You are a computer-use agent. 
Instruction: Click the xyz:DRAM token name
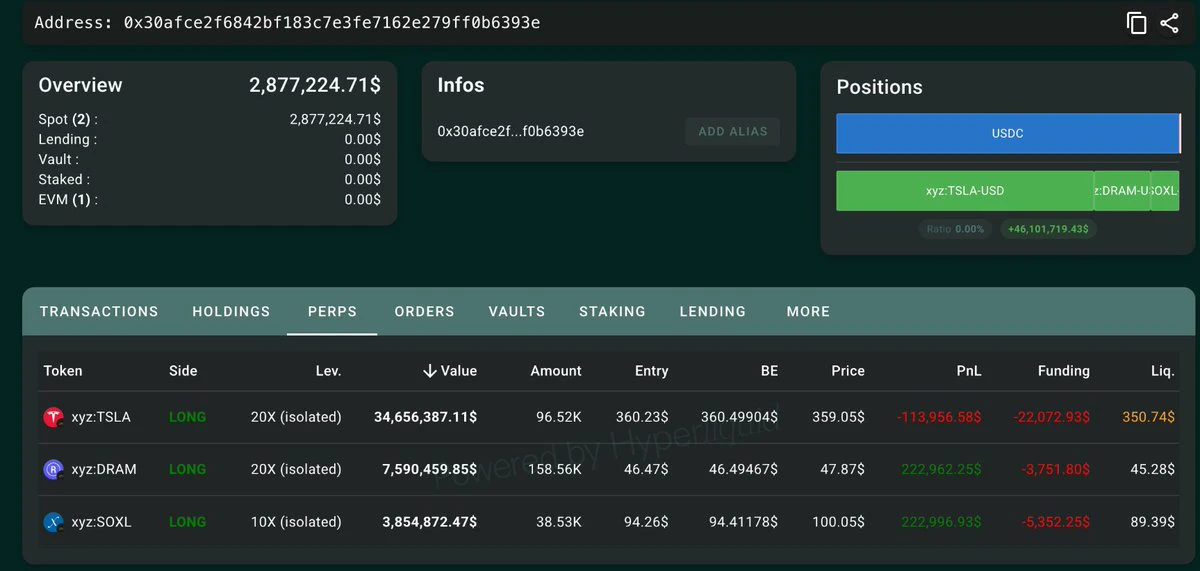[104, 469]
